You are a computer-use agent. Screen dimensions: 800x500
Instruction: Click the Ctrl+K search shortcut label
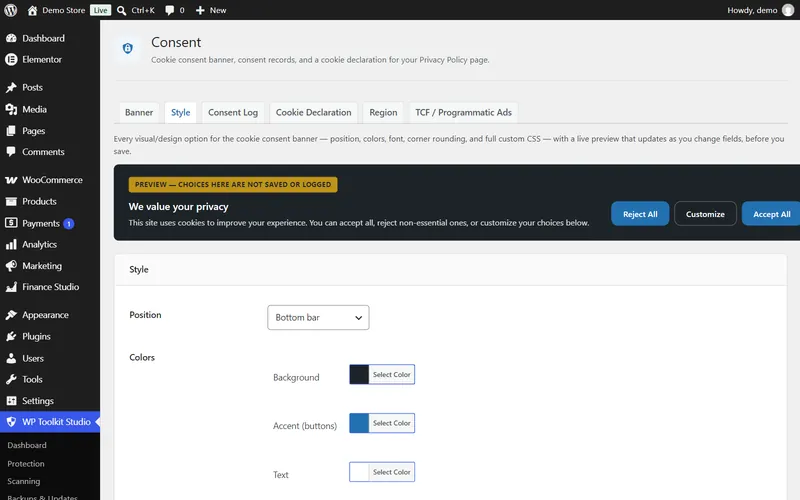coord(143,10)
